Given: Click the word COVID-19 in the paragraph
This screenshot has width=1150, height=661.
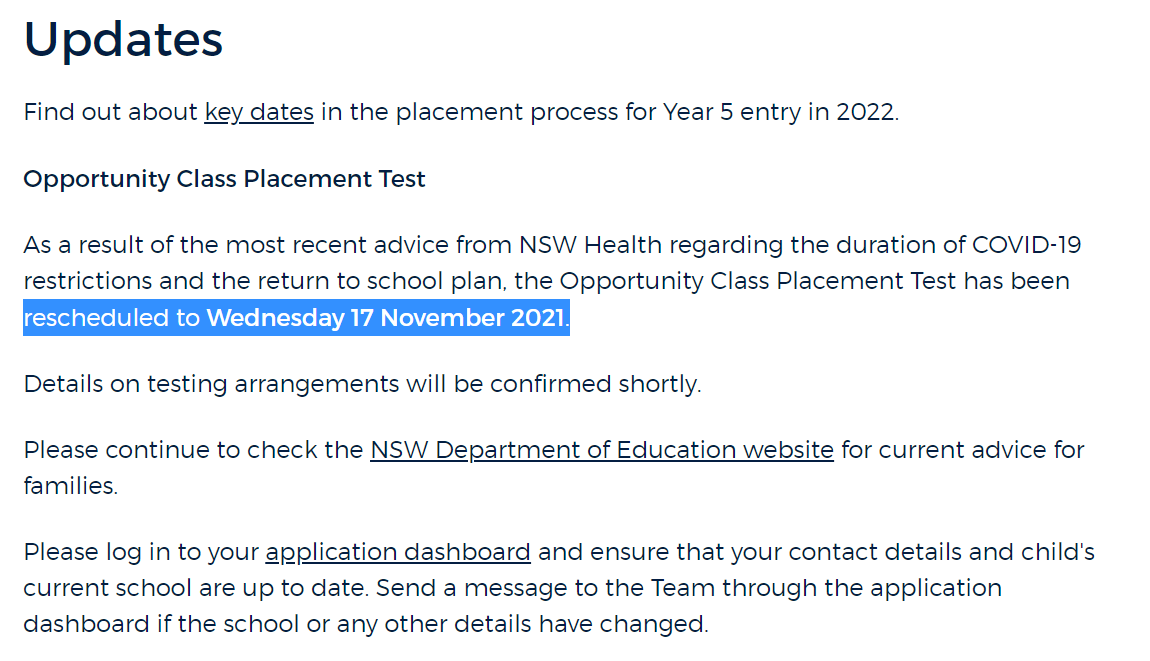Looking at the screenshot, I should (1027, 244).
